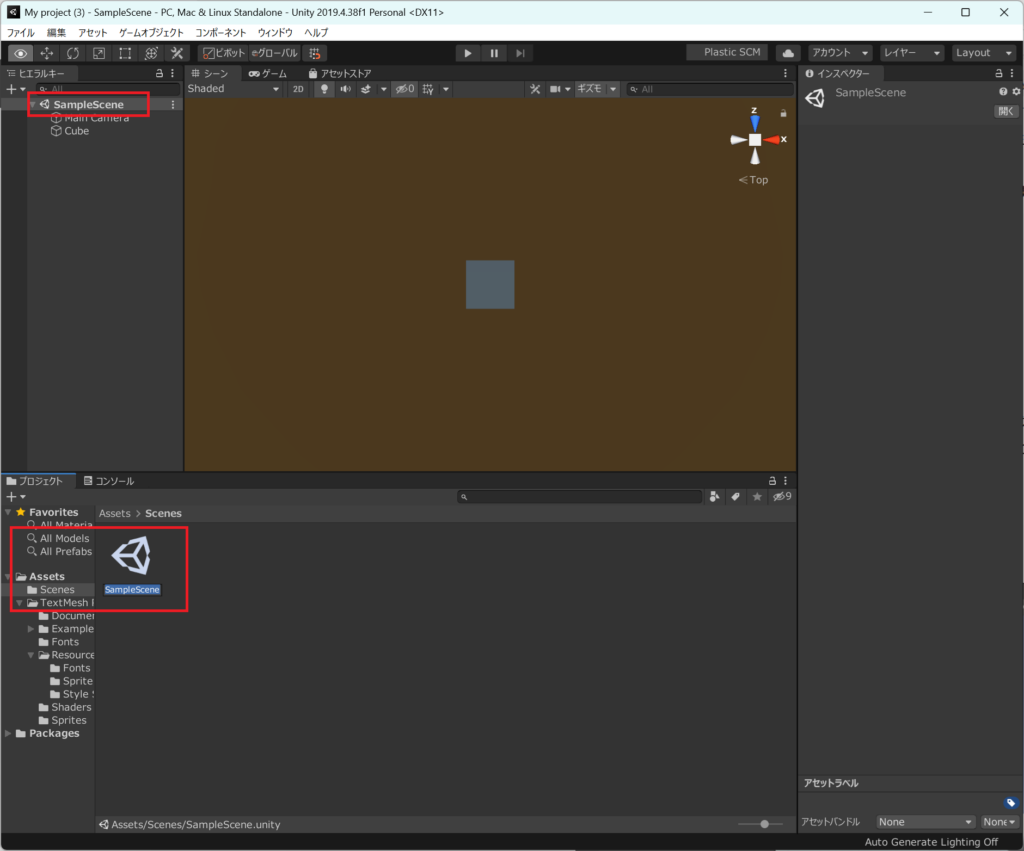Select the Rect transform tool
This screenshot has width=1024, height=851.
125,54
